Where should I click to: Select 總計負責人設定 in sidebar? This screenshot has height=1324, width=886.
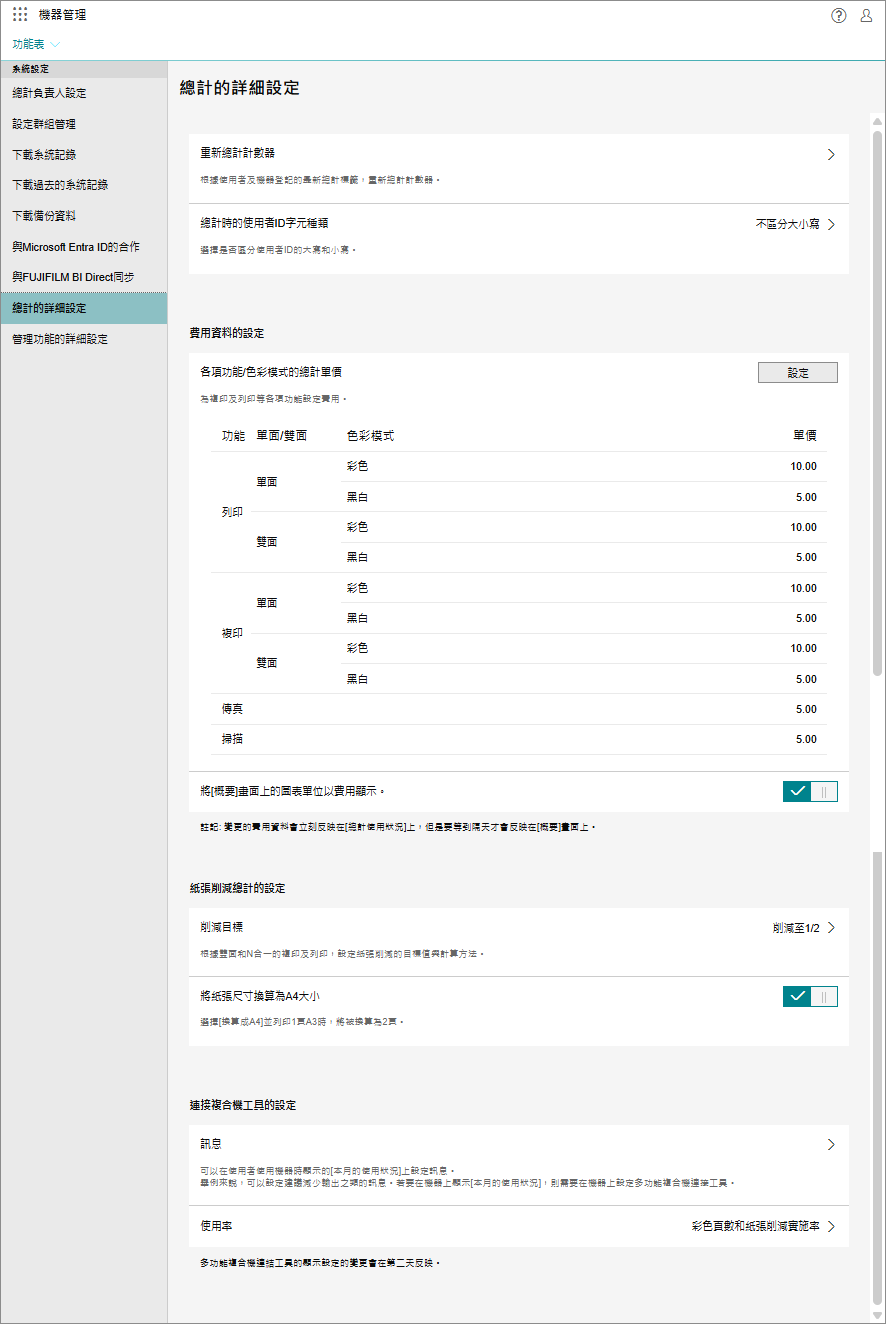(50, 93)
